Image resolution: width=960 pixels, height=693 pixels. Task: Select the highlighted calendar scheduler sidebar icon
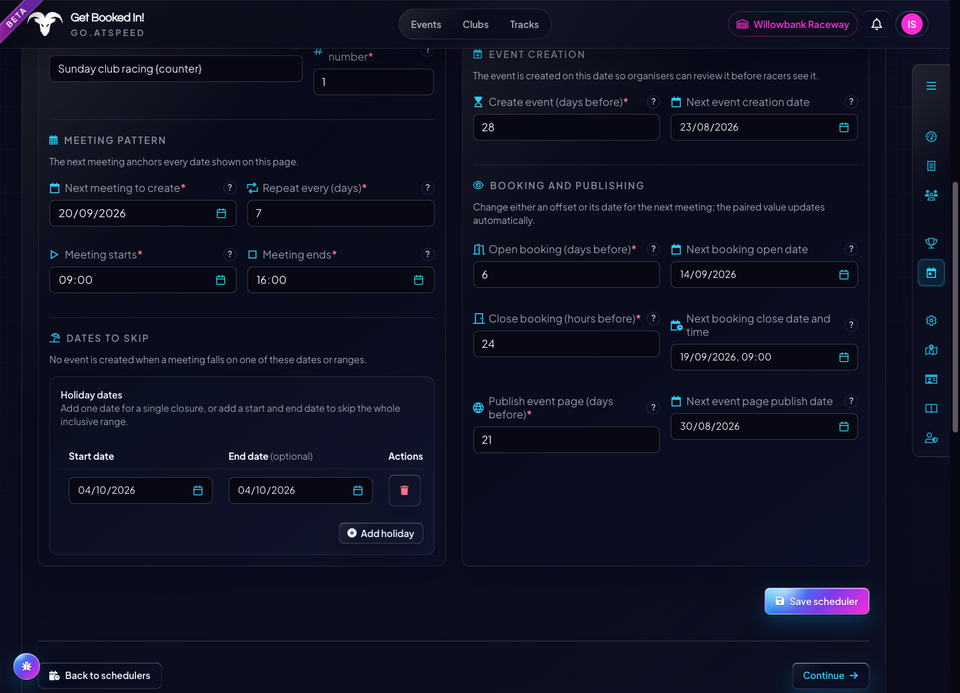pyautogui.click(x=931, y=272)
